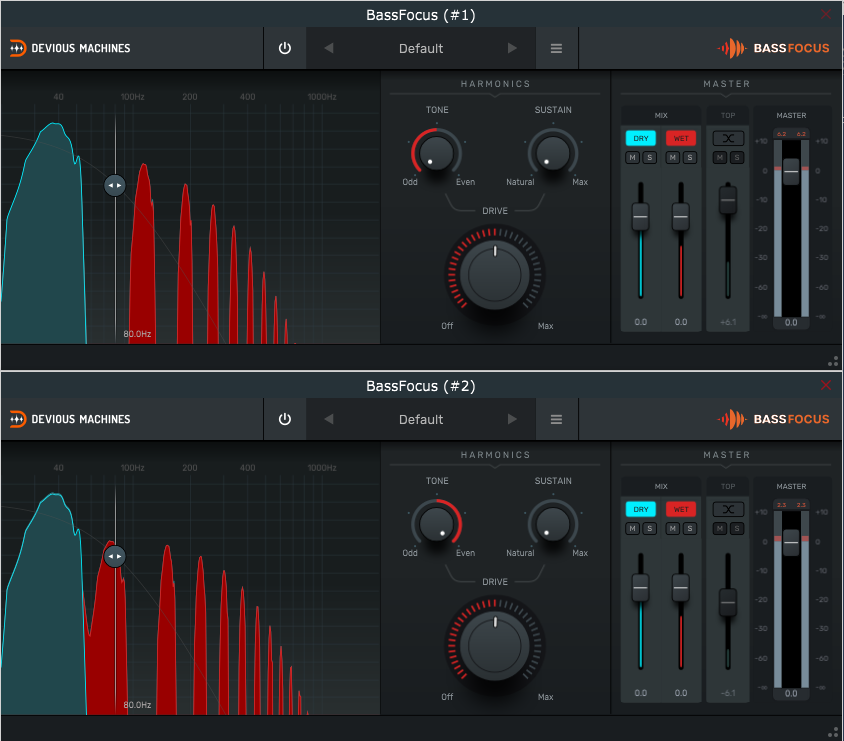This screenshot has width=844, height=741.
Task: Click the Top fader handle in BassFocus #2
Action: (728, 602)
